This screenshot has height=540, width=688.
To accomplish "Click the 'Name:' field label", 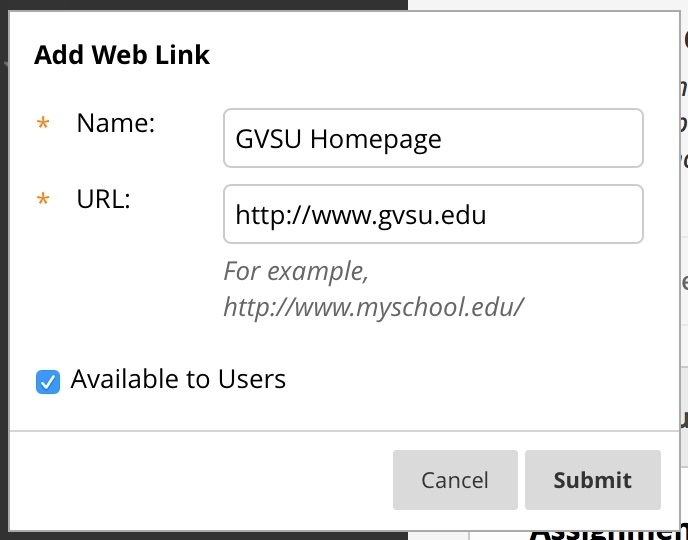I will point(116,124).
